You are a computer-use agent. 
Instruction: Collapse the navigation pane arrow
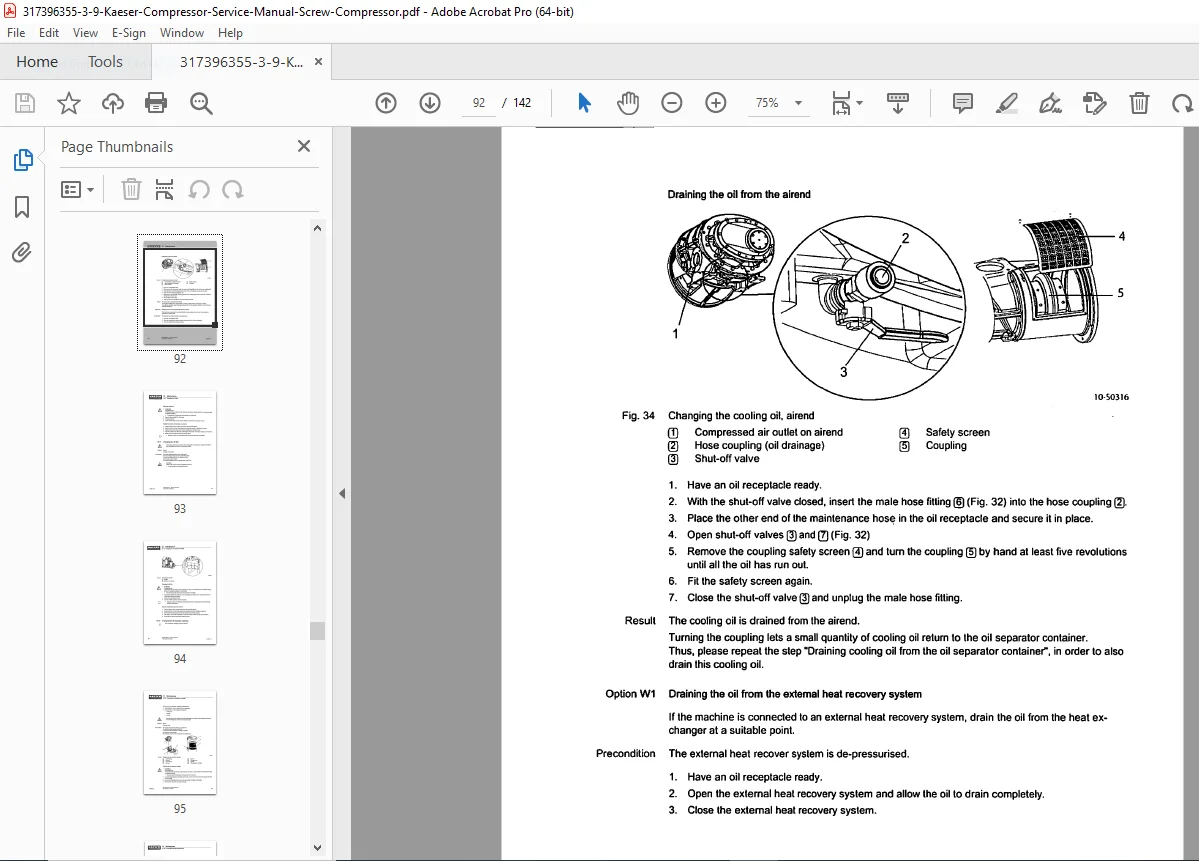tap(342, 494)
